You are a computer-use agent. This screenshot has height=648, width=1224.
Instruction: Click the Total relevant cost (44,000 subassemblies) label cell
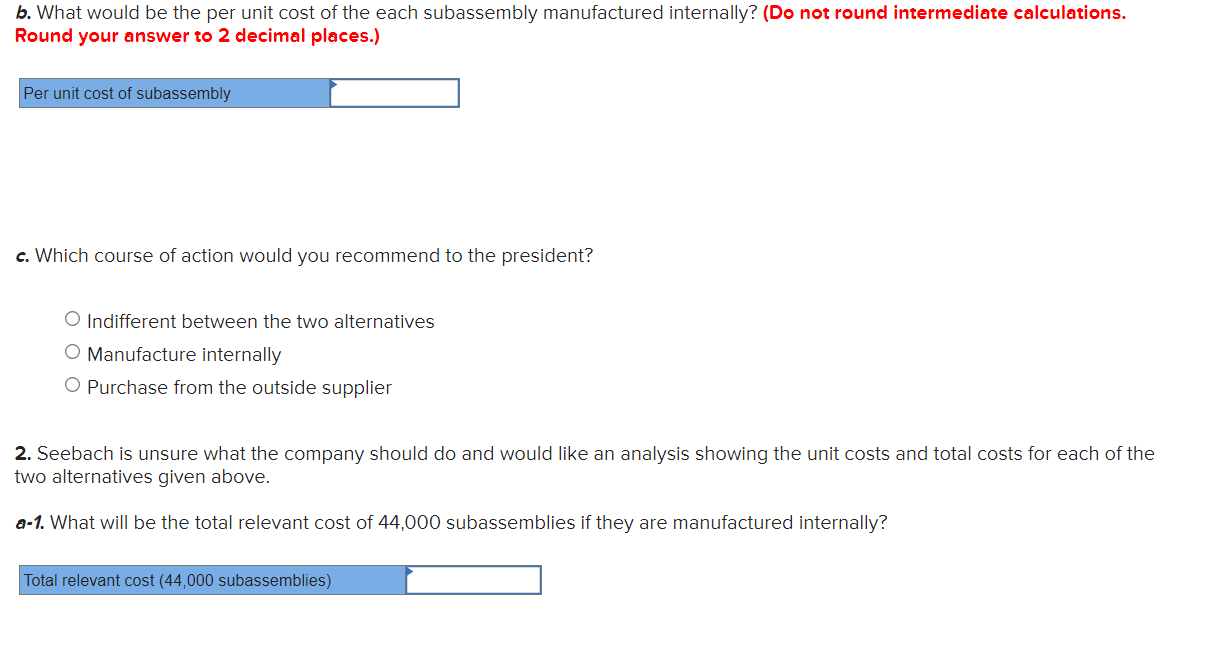click(212, 580)
